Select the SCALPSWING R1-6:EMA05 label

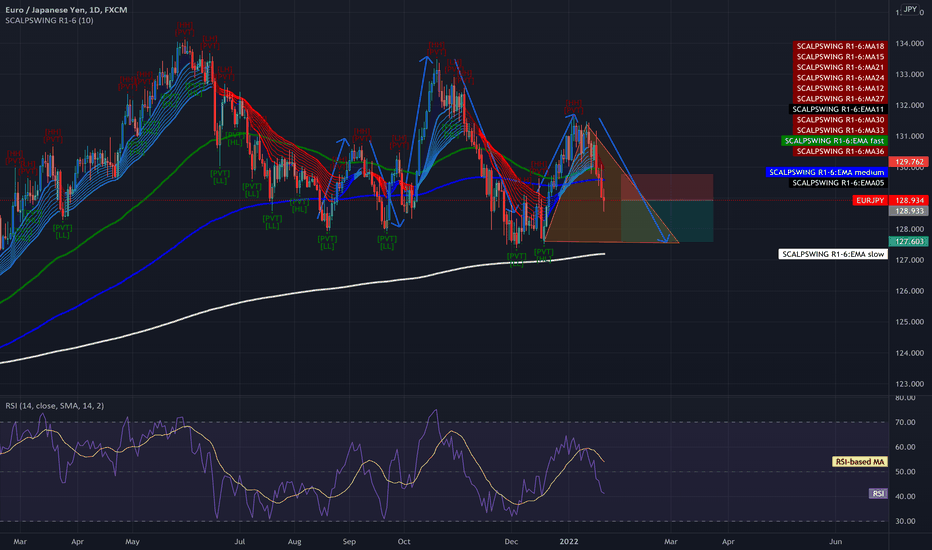[x=838, y=183]
